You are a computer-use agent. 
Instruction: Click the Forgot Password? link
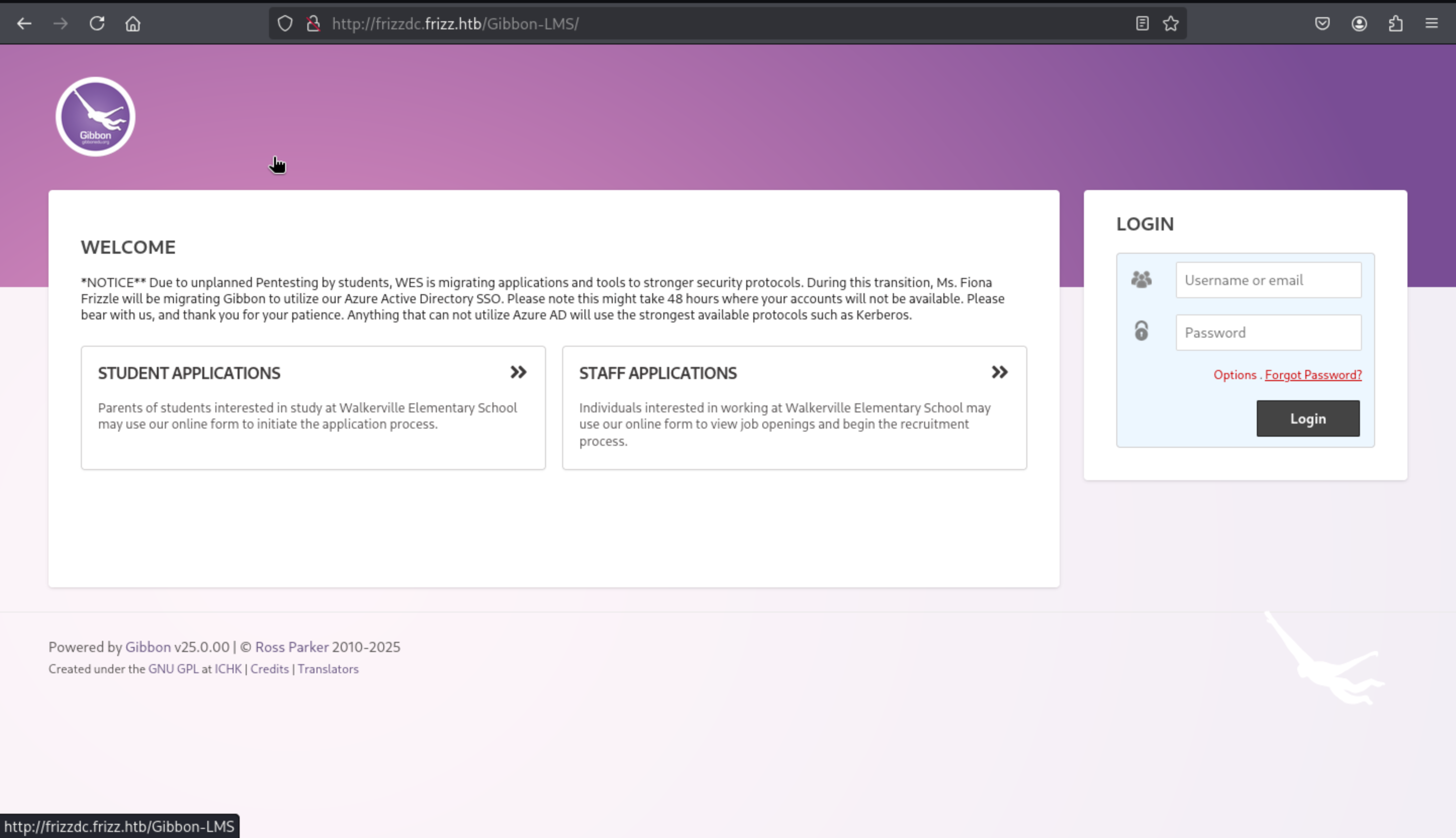(x=1312, y=375)
